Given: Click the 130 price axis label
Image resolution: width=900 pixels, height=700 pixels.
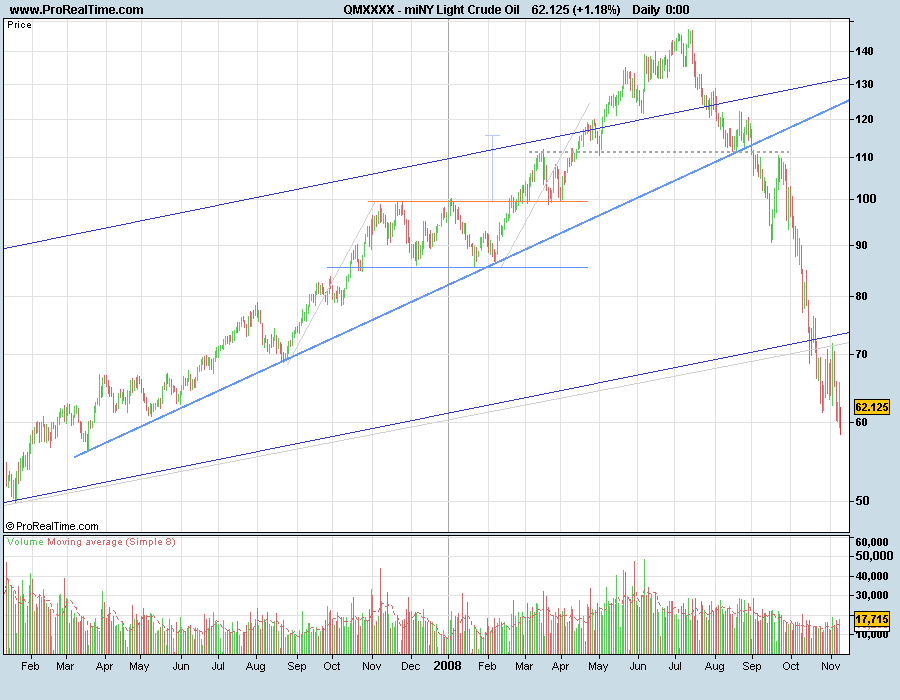Looking at the screenshot, I should point(864,84).
